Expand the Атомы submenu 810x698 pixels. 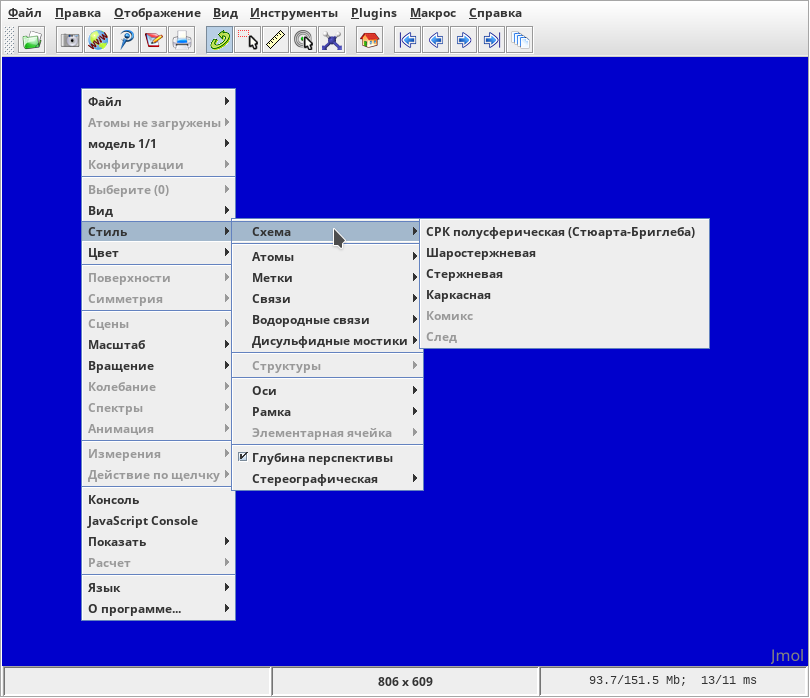tap(328, 257)
